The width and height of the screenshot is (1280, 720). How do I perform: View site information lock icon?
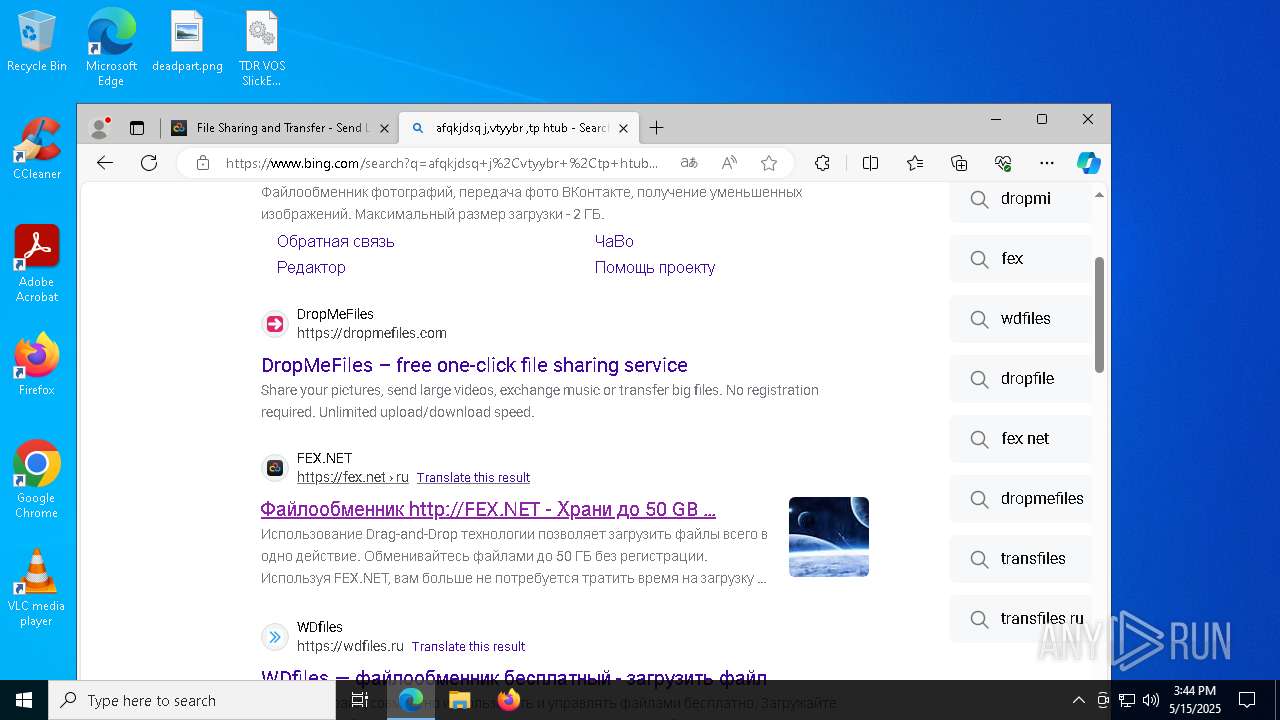(203, 163)
